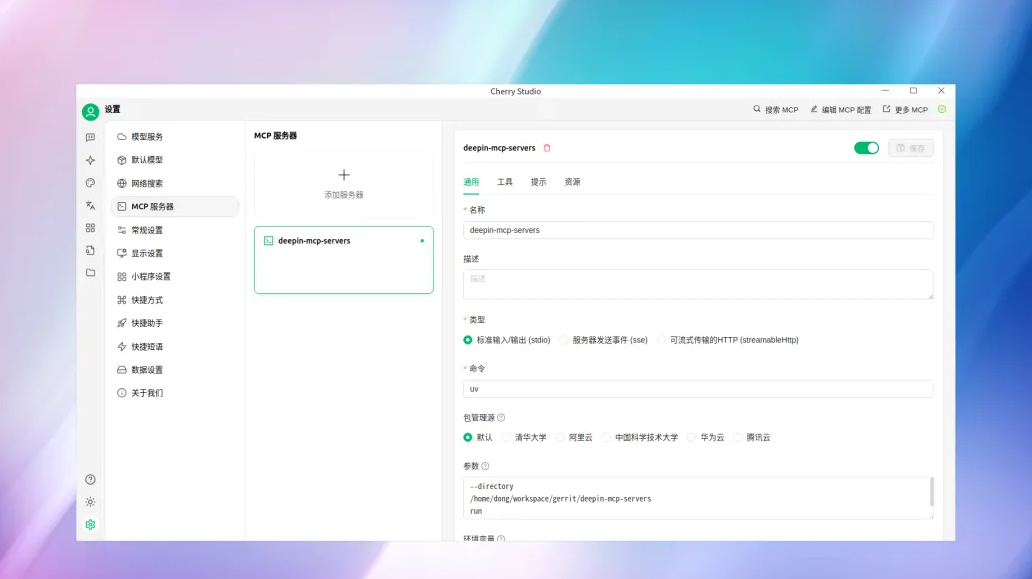Click the 名称 input field
The height and width of the screenshot is (579, 1032).
click(x=698, y=230)
